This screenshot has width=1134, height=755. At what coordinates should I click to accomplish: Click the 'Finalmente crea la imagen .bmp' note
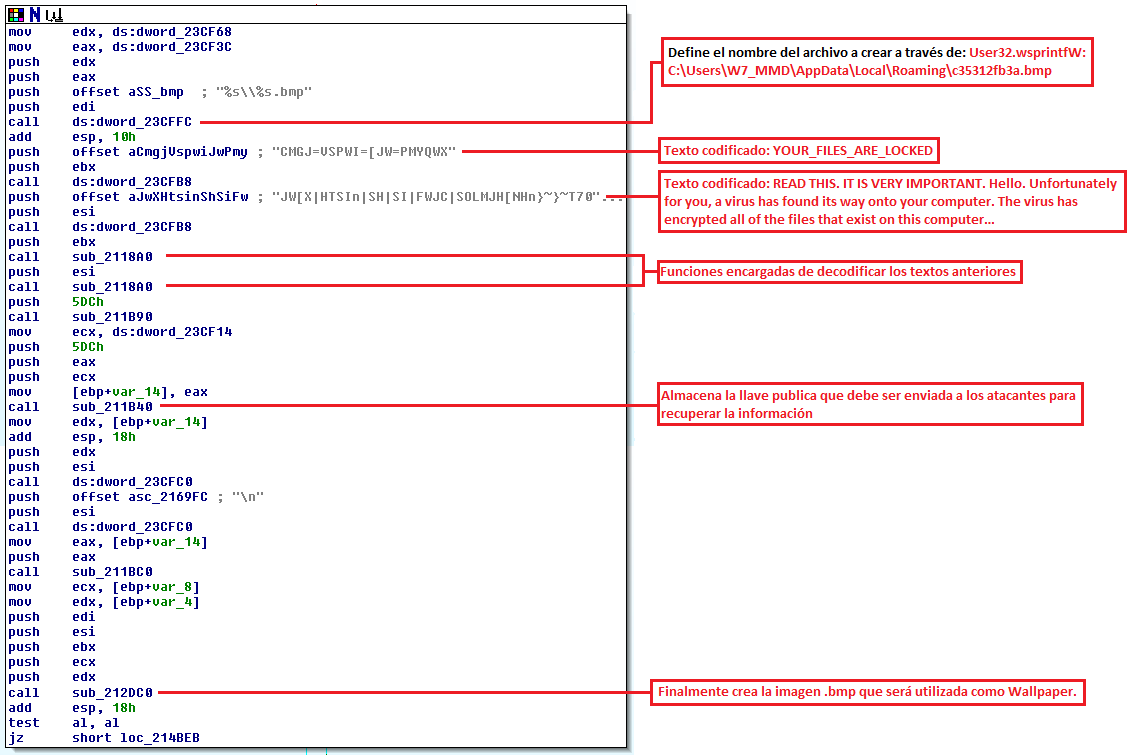coord(868,692)
